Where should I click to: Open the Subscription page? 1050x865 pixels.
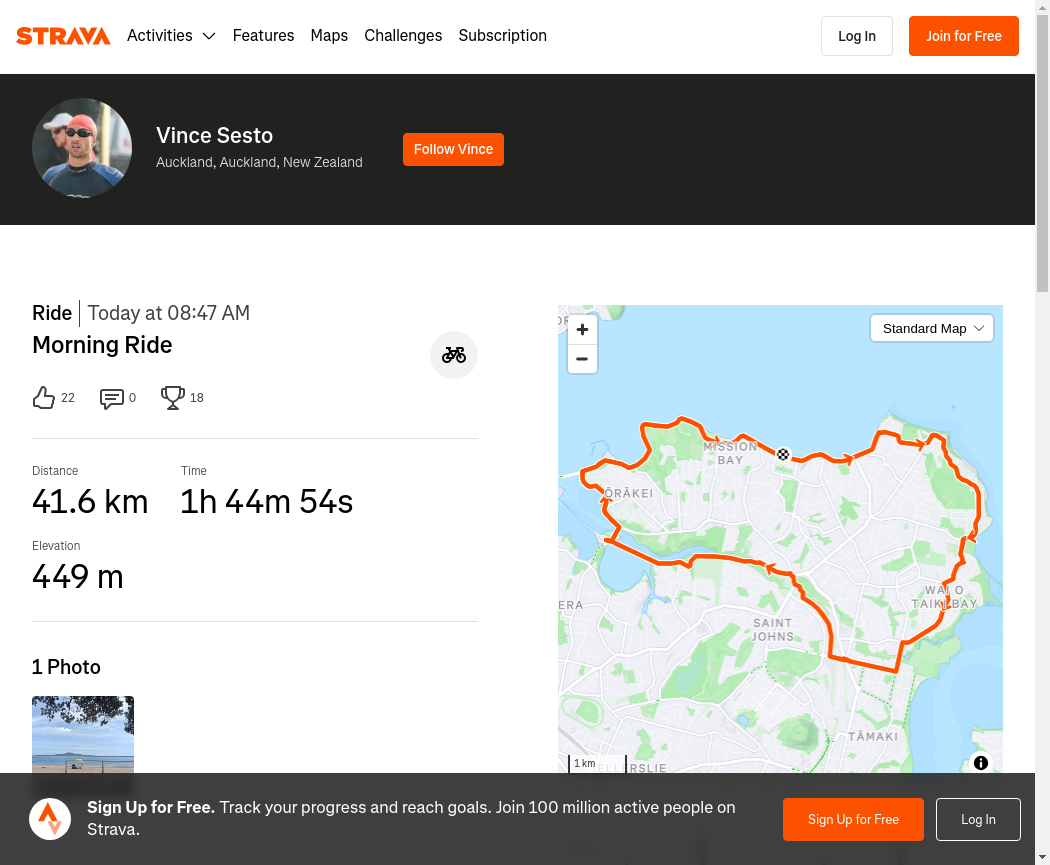tap(502, 35)
